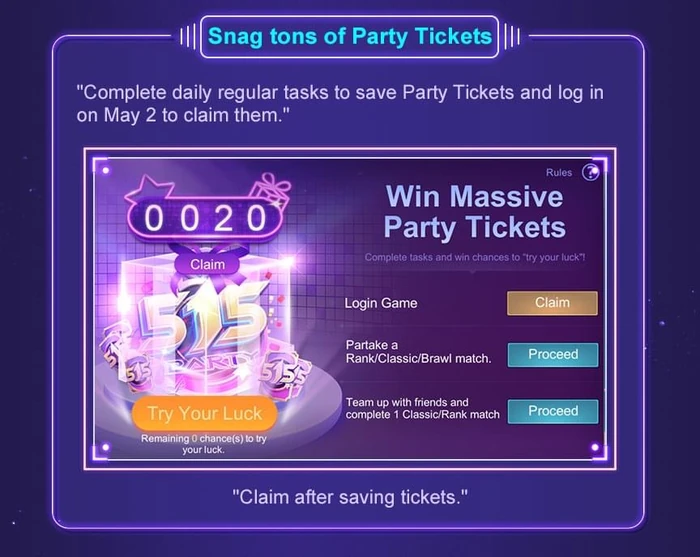Select the Login Game task text

[x=381, y=303]
